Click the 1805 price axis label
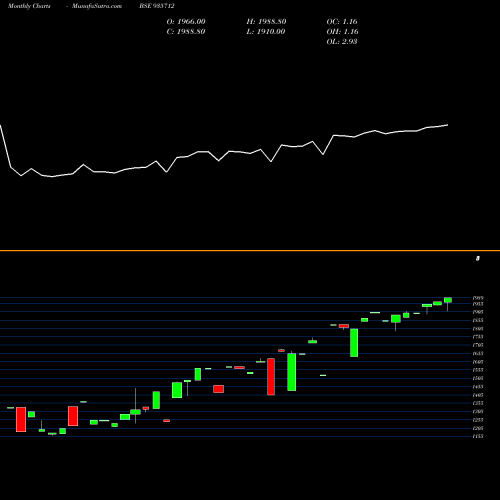Viewport: 500px width, 500px height. [x=478, y=329]
